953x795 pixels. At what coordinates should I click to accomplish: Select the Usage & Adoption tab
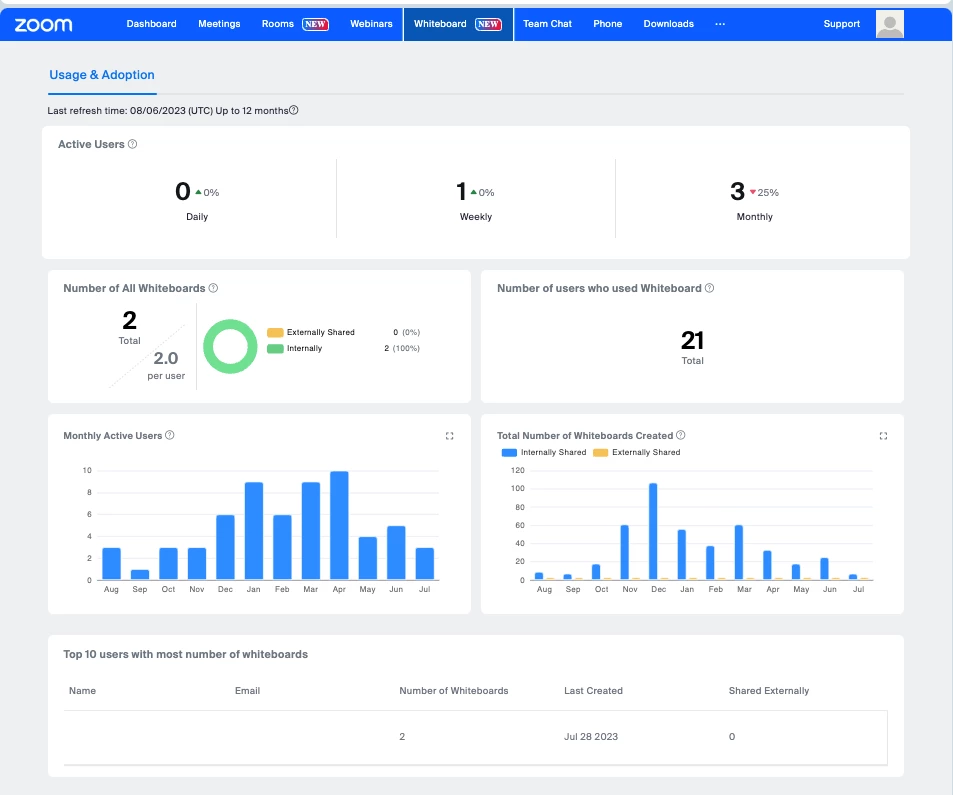(x=102, y=75)
